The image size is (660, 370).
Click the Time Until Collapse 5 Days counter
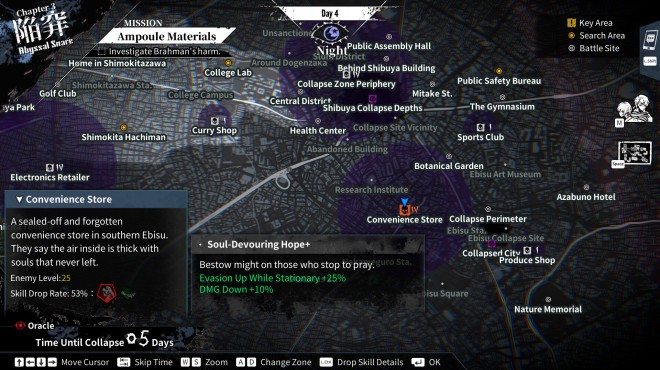point(104,340)
